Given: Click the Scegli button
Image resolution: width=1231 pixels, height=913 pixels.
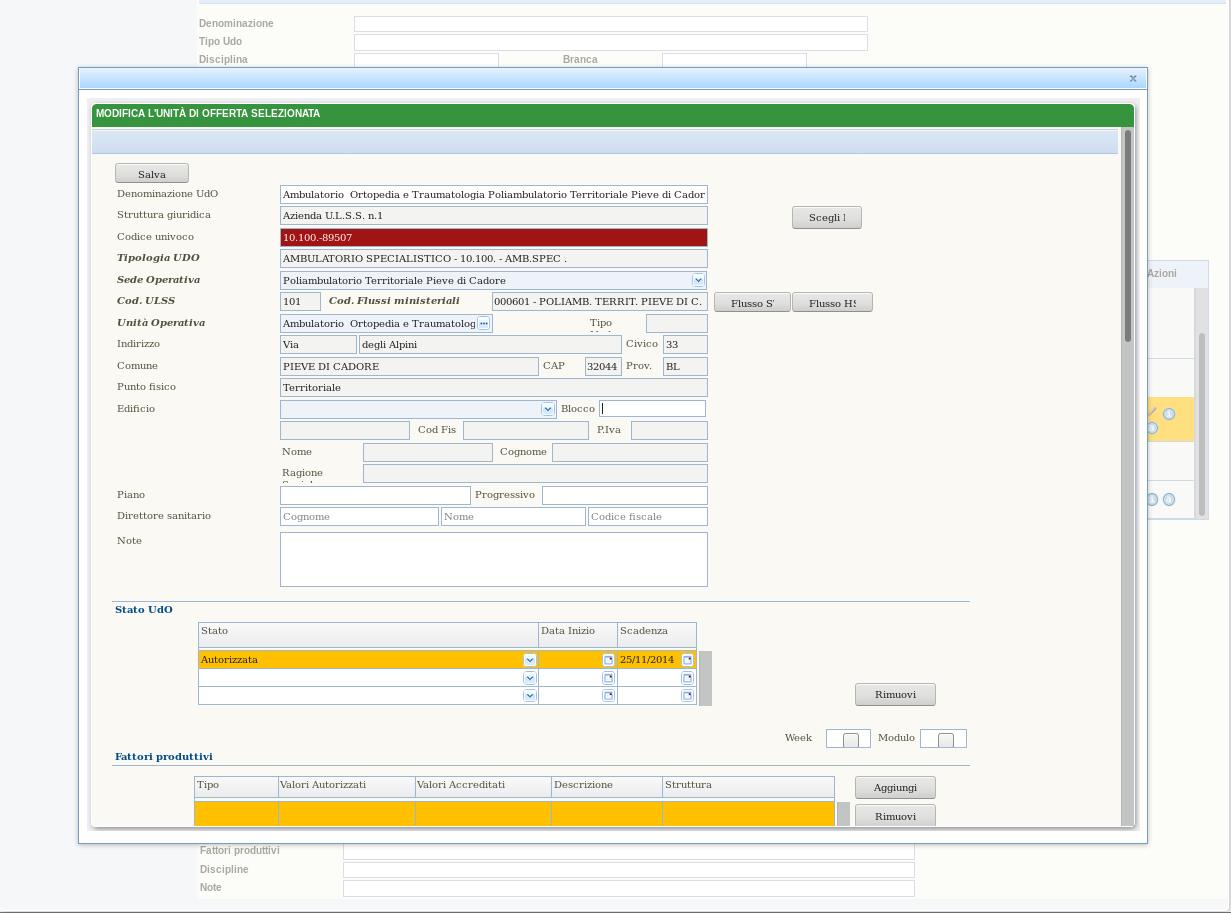Looking at the screenshot, I should (x=826, y=218).
